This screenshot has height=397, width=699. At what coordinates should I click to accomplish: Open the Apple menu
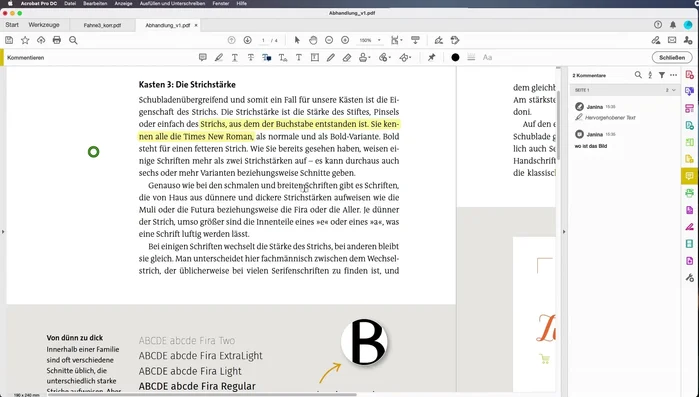click(10, 3)
